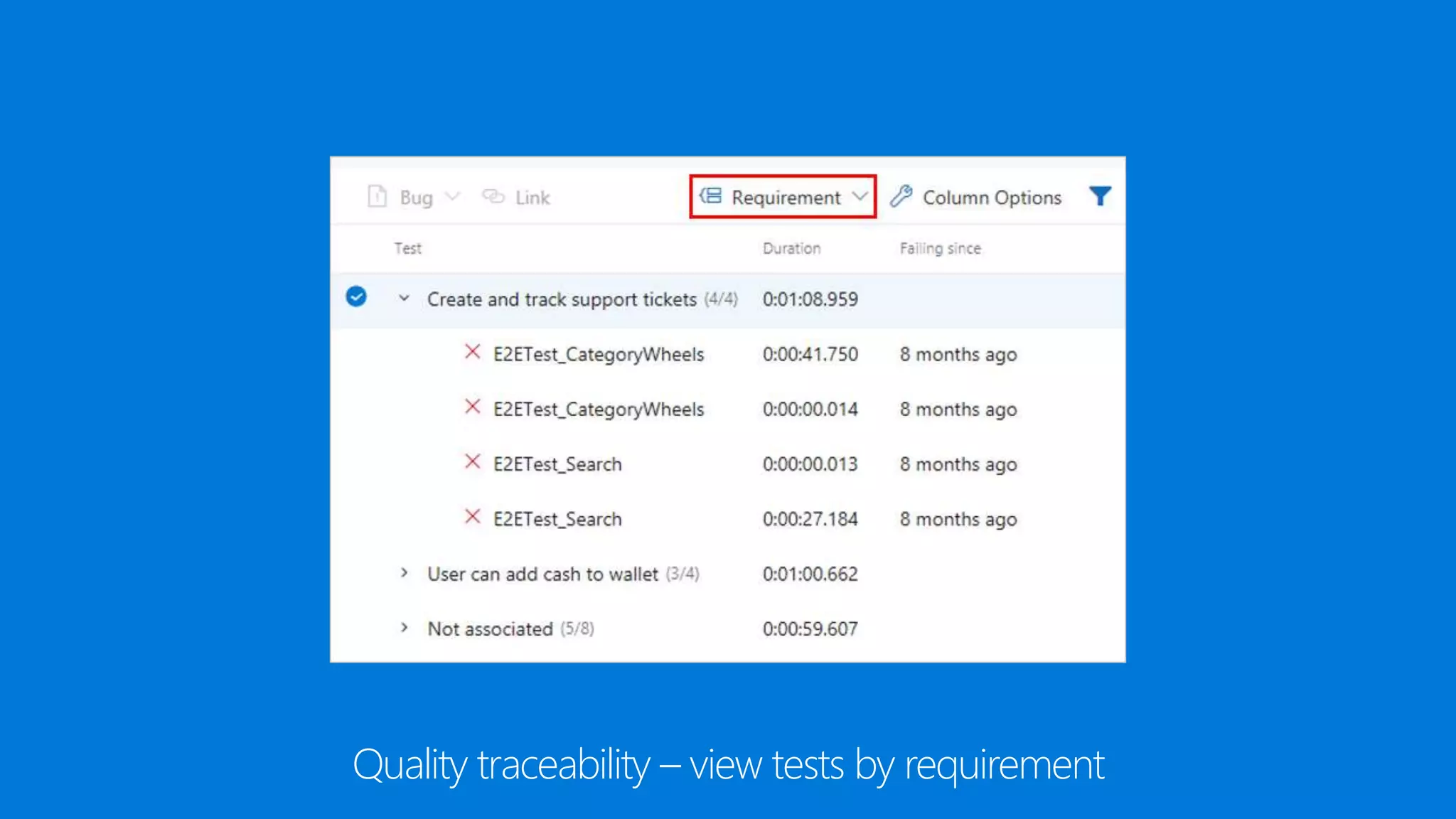Click the filter funnel icon
The image size is (1456, 819).
1100,196
